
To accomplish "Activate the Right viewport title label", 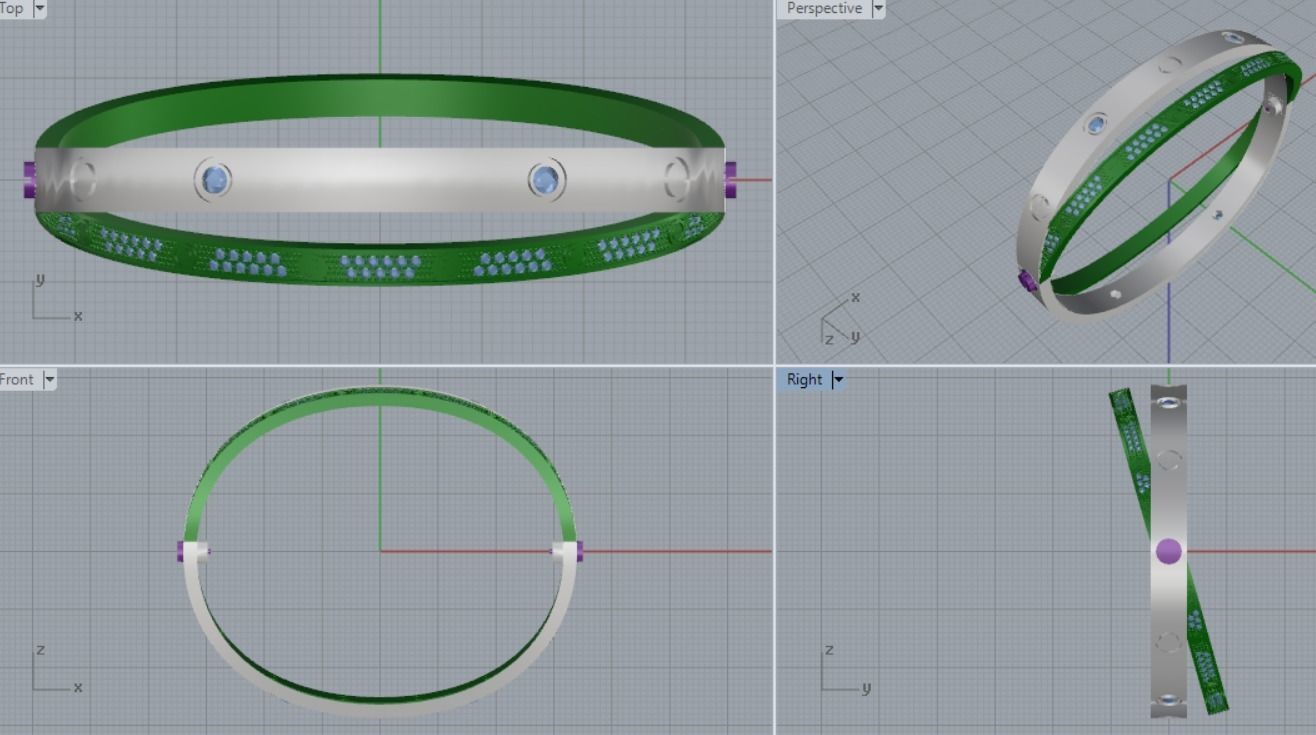I will tap(804, 380).
